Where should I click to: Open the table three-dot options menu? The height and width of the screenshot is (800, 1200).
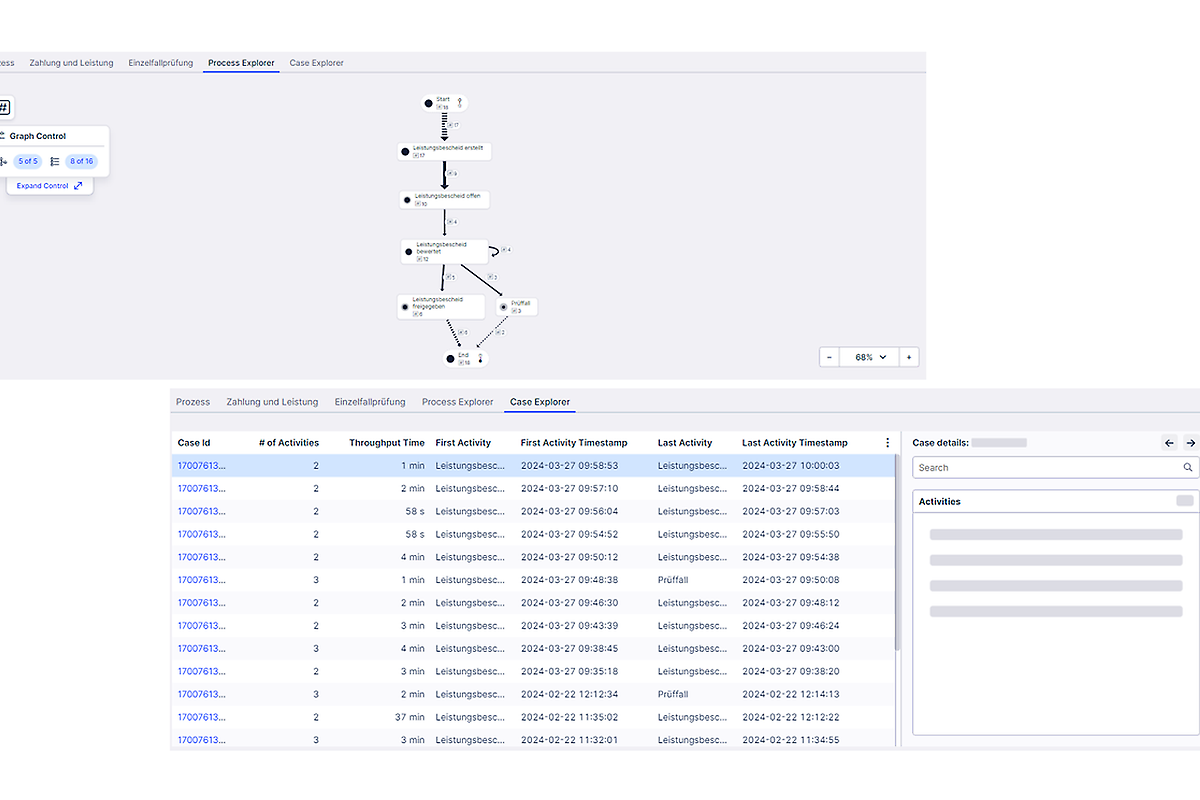(887, 443)
